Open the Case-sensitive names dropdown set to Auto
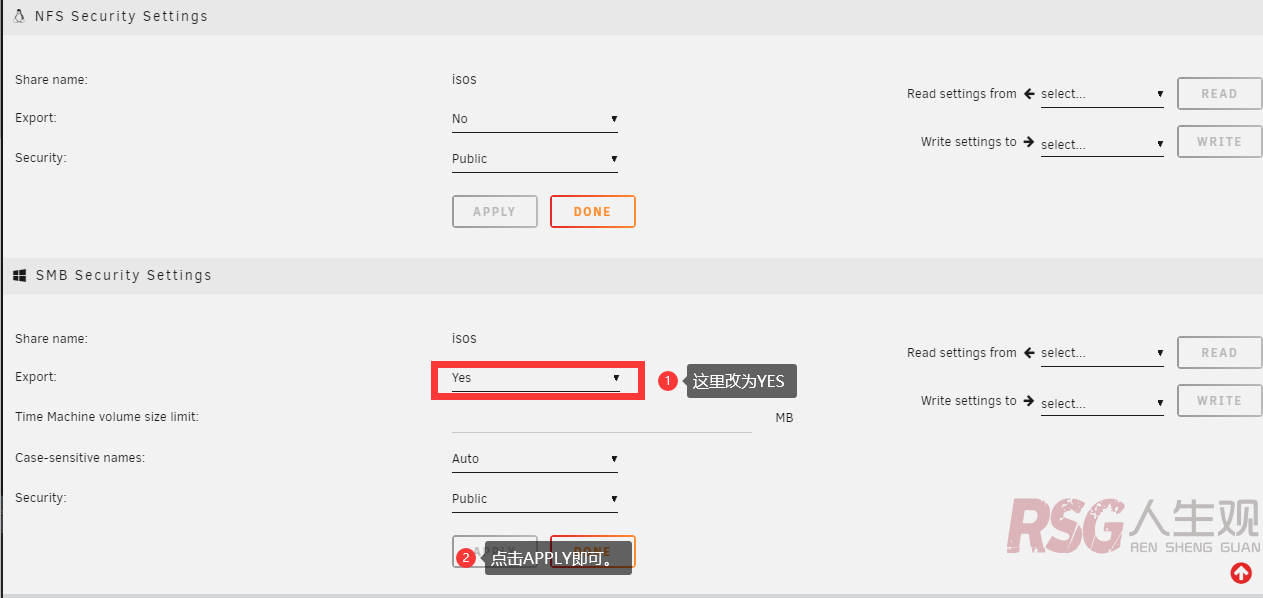This screenshot has height=598, width=1263. (534, 459)
